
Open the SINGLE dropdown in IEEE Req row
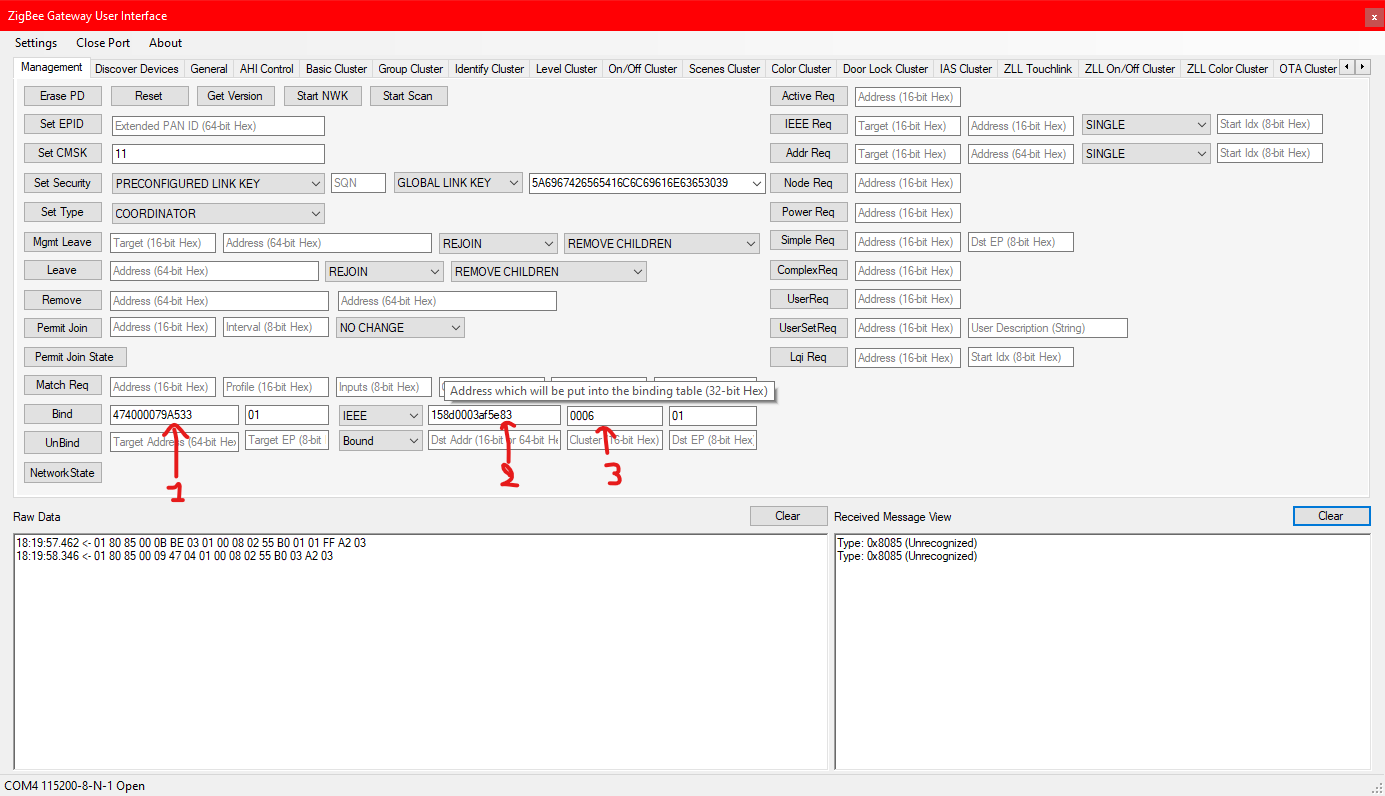pyautogui.click(x=1201, y=125)
